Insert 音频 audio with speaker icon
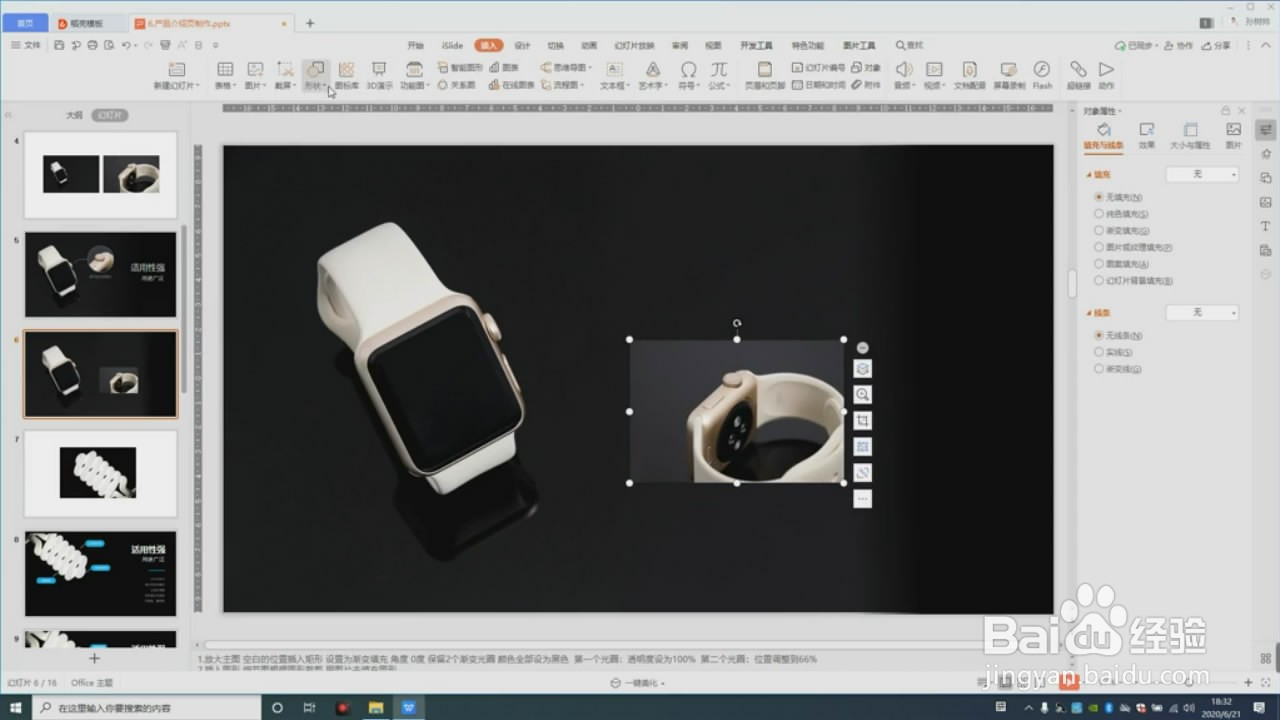This screenshot has width=1280, height=720. click(904, 75)
